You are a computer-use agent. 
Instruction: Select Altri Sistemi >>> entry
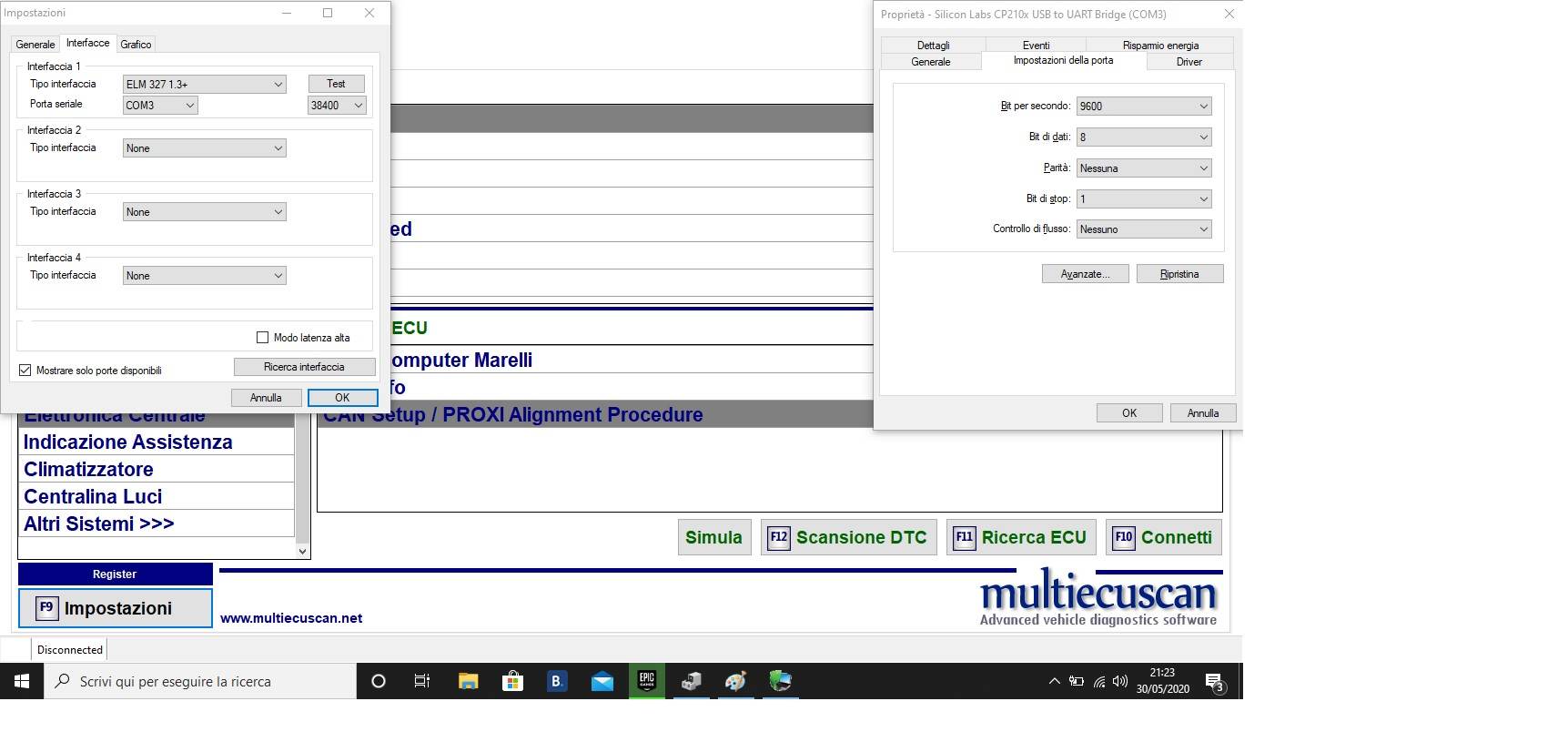point(156,524)
